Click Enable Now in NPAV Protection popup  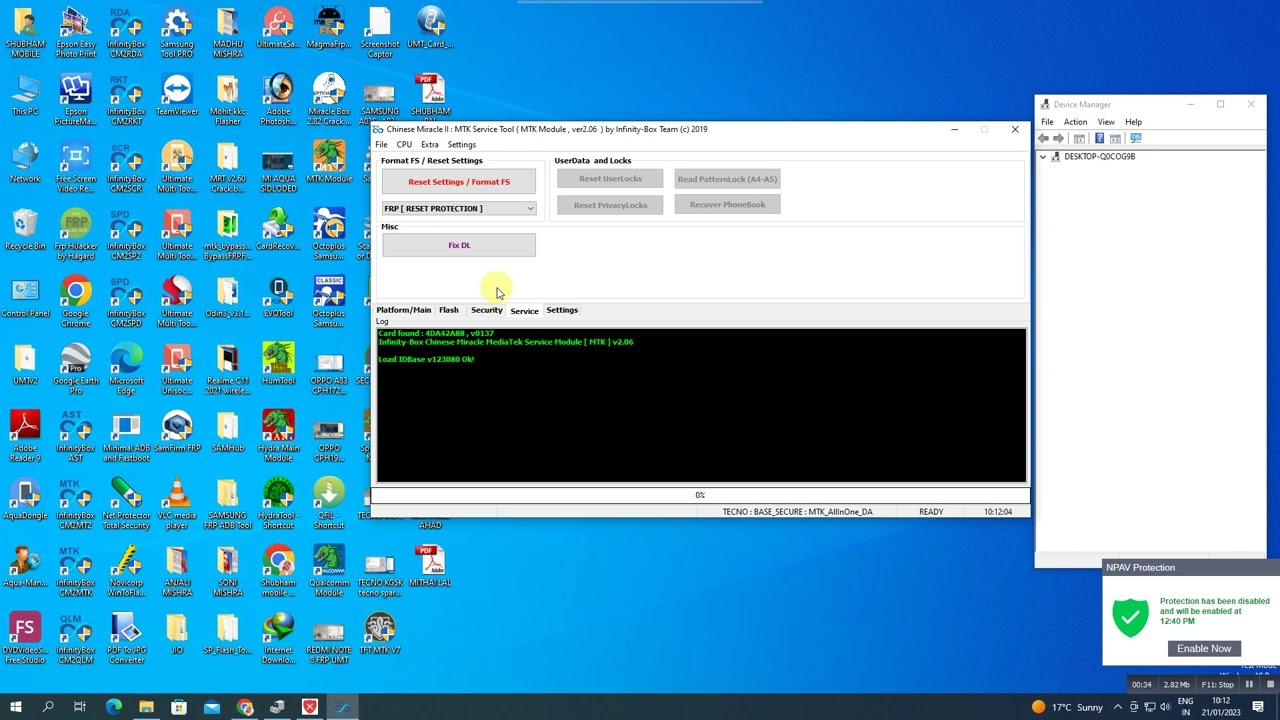click(1204, 649)
